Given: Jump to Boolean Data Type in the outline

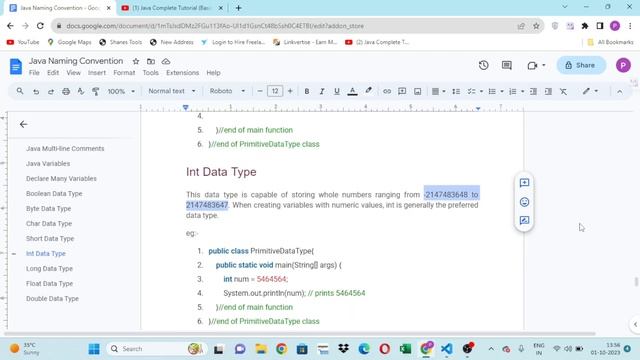Looking at the screenshot, I should pos(54,193).
